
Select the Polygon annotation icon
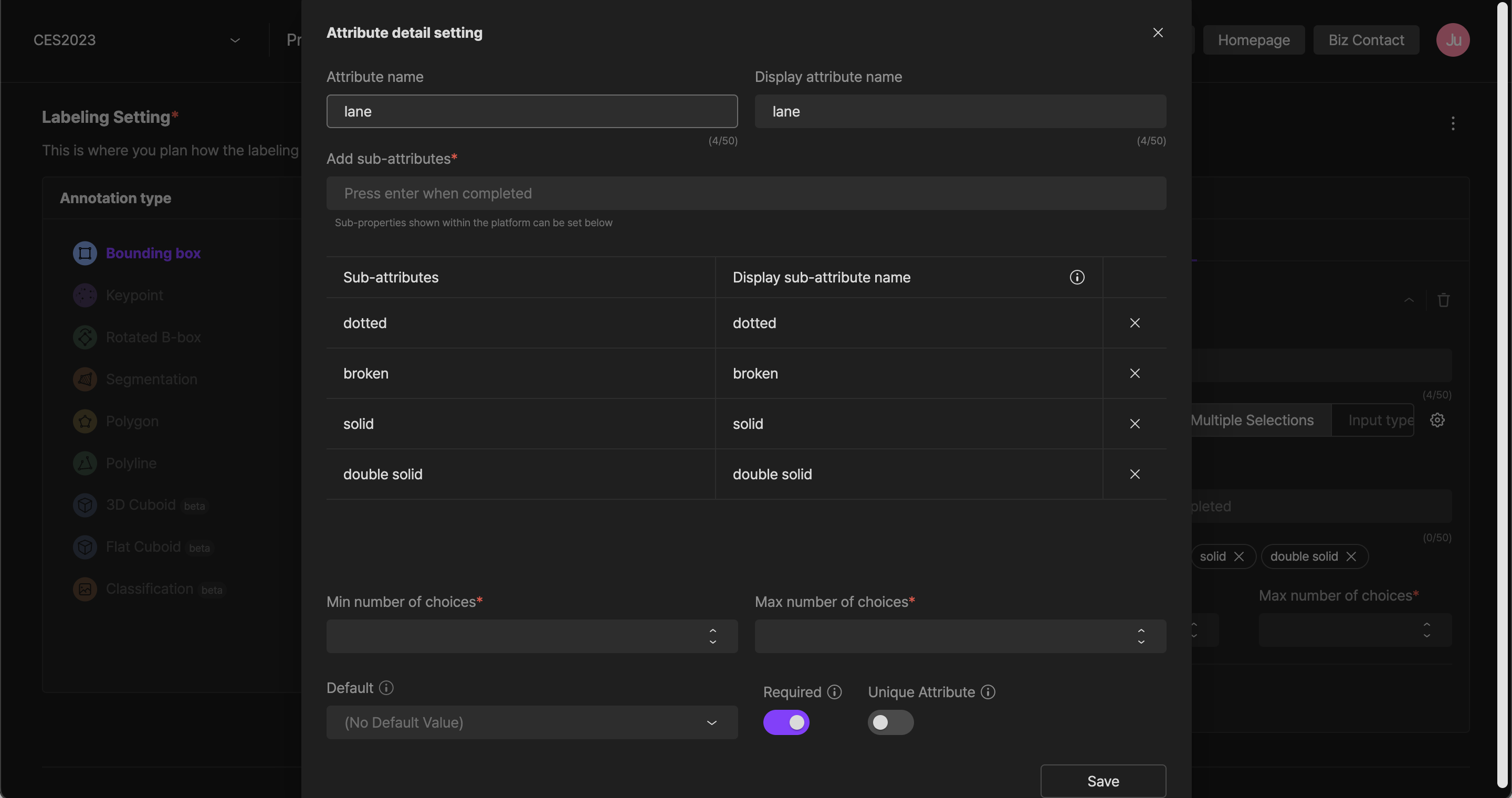(85, 421)
